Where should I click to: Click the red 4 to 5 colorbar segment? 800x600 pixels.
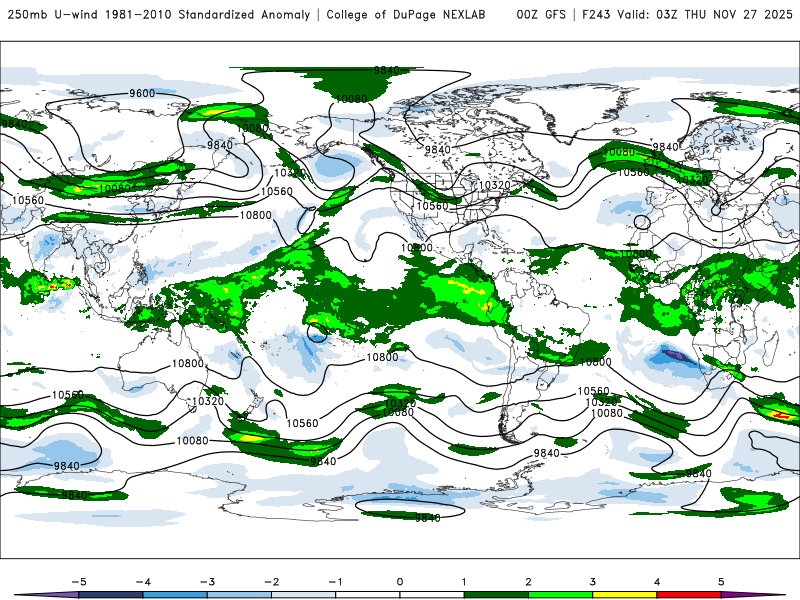[x=689, y=595]
